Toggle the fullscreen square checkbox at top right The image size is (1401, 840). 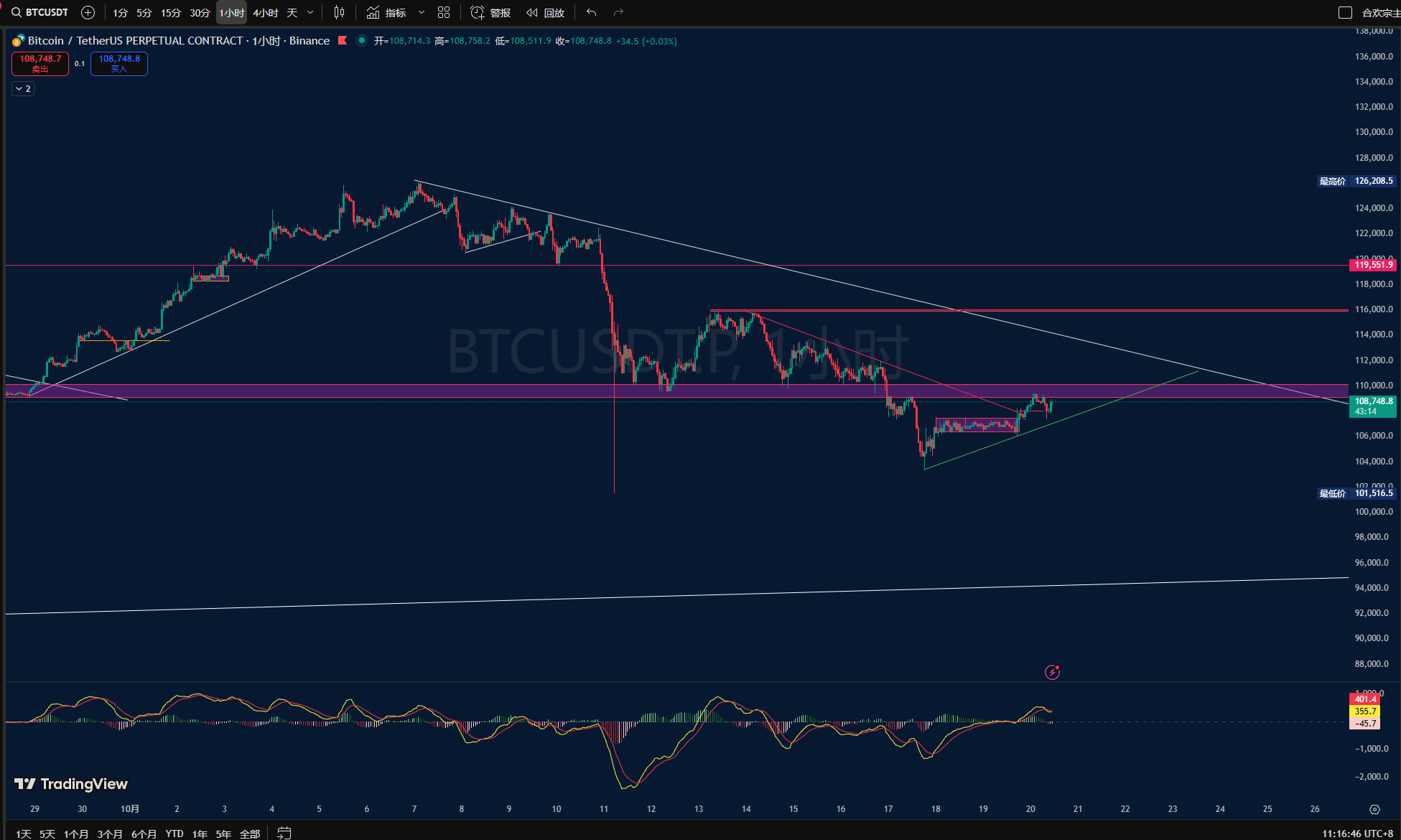[1345, 12]
